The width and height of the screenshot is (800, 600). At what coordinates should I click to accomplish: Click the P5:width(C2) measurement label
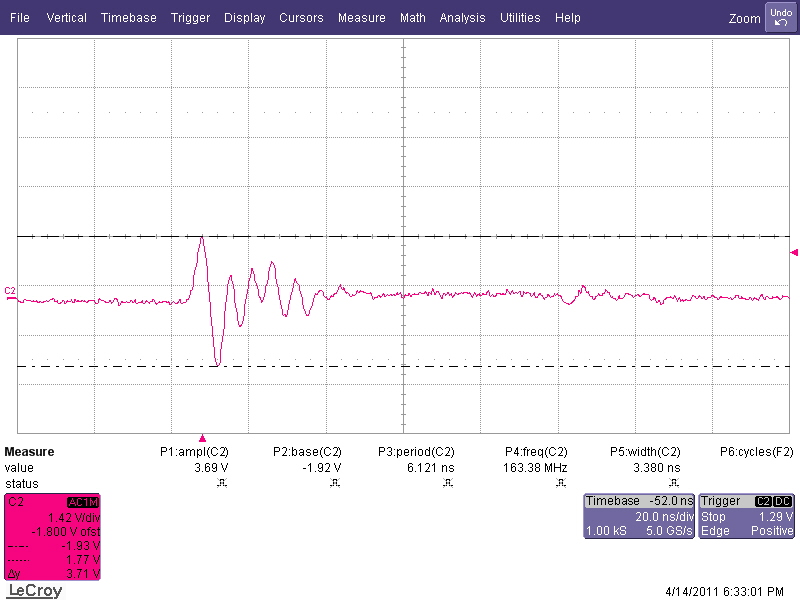point(645,452)
